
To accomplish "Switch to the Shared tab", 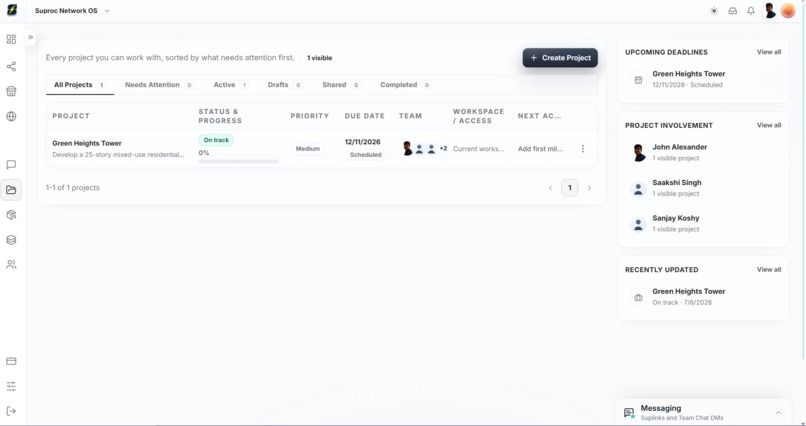I will [x=341, y=85].
